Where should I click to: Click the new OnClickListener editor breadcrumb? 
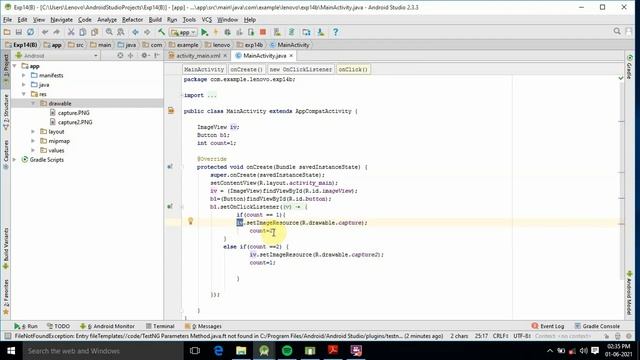(x=300, y=69)
